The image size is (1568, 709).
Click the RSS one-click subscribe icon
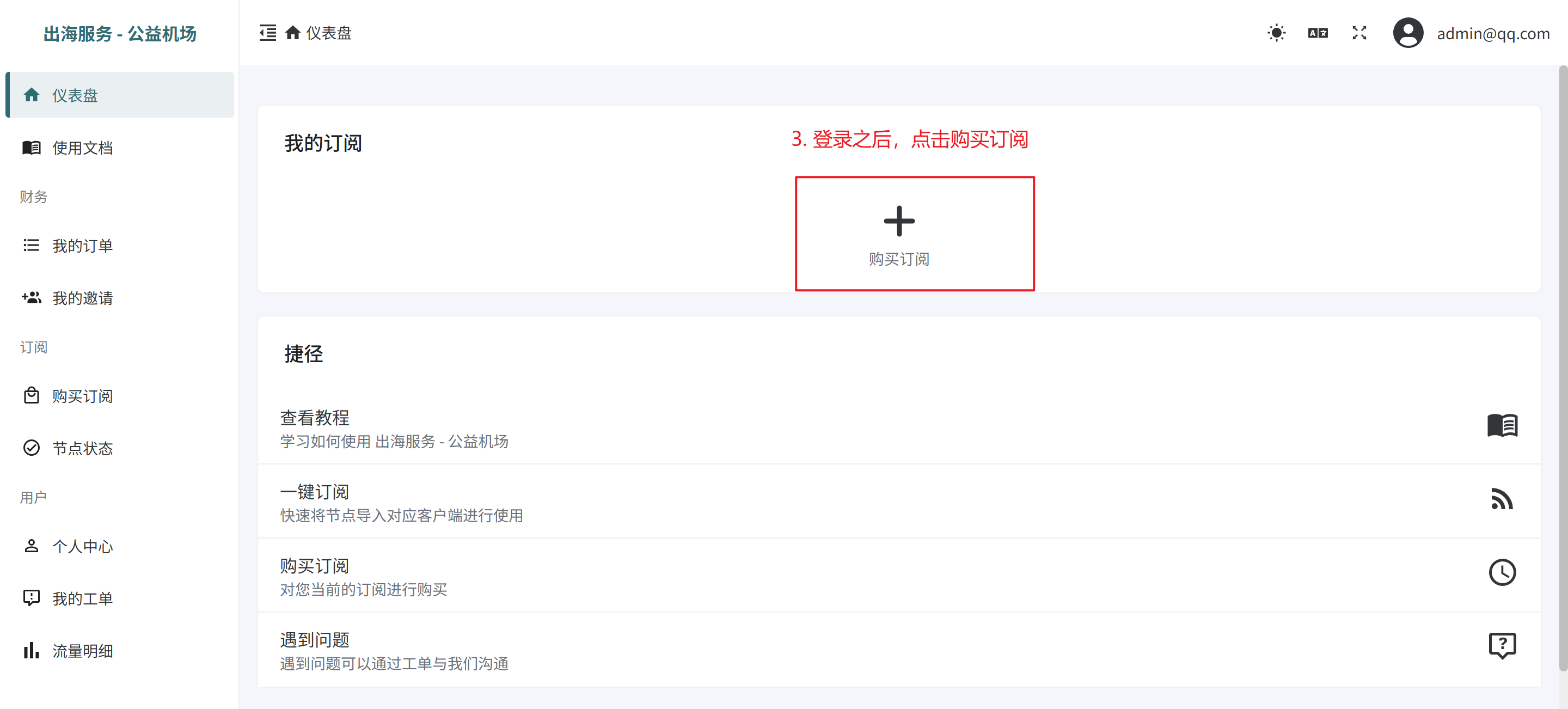coord(1502,499)
